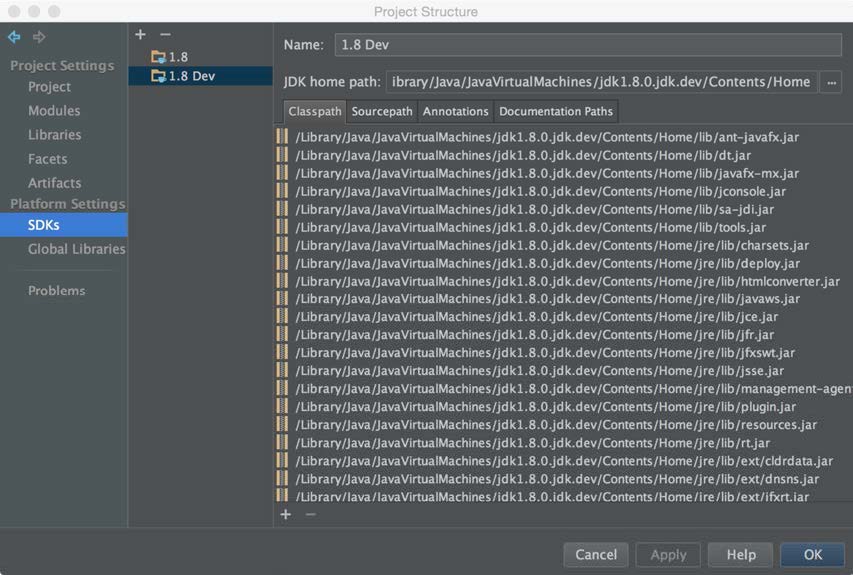The height and width of the screenshot is (575, 853).
Task: Click jar icon beside dt.jar
Action: point(282,155)
